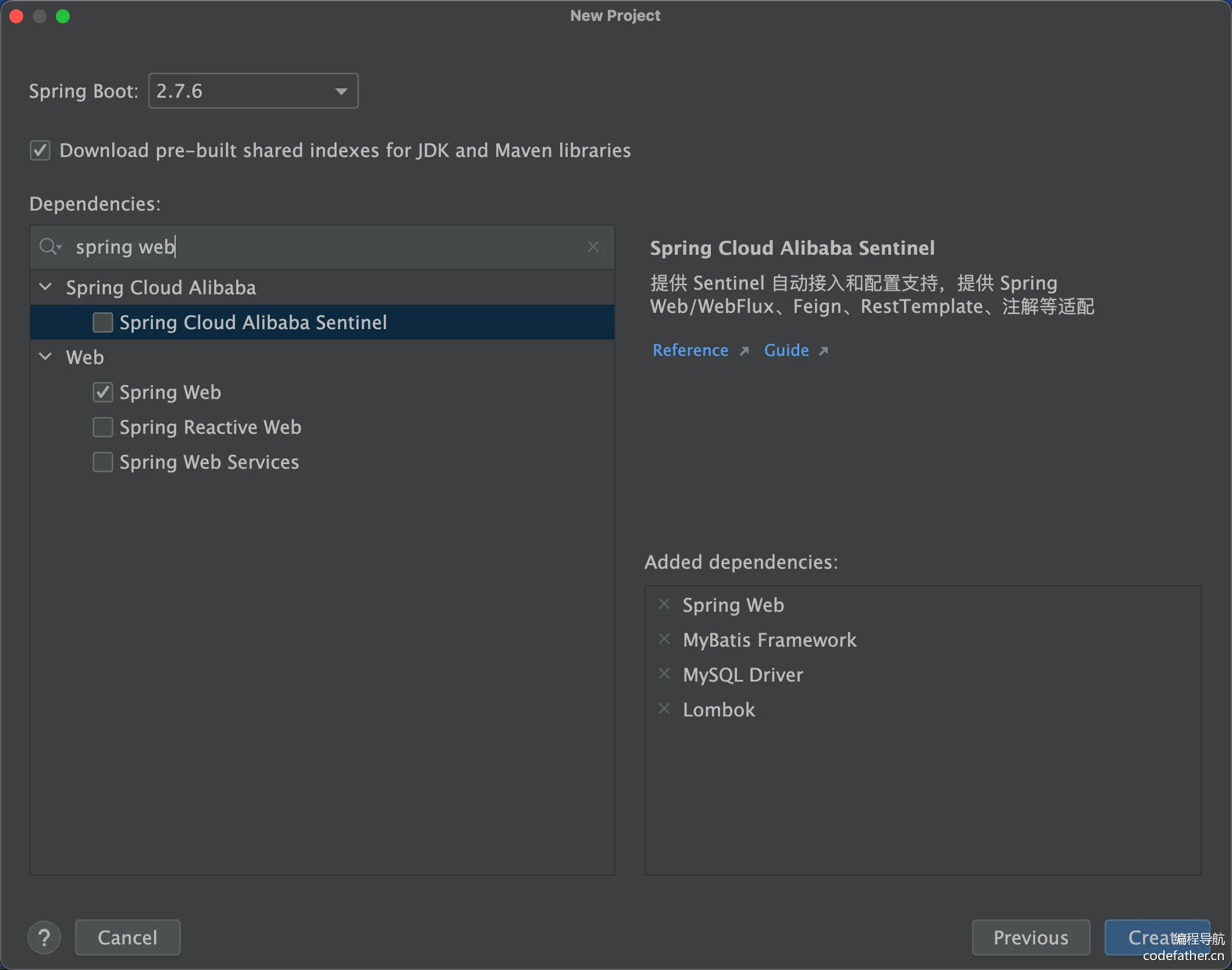Screen dimensions: 1232x970
Task: Click the dependency search magnifier icon
Action: pos(49,247)
